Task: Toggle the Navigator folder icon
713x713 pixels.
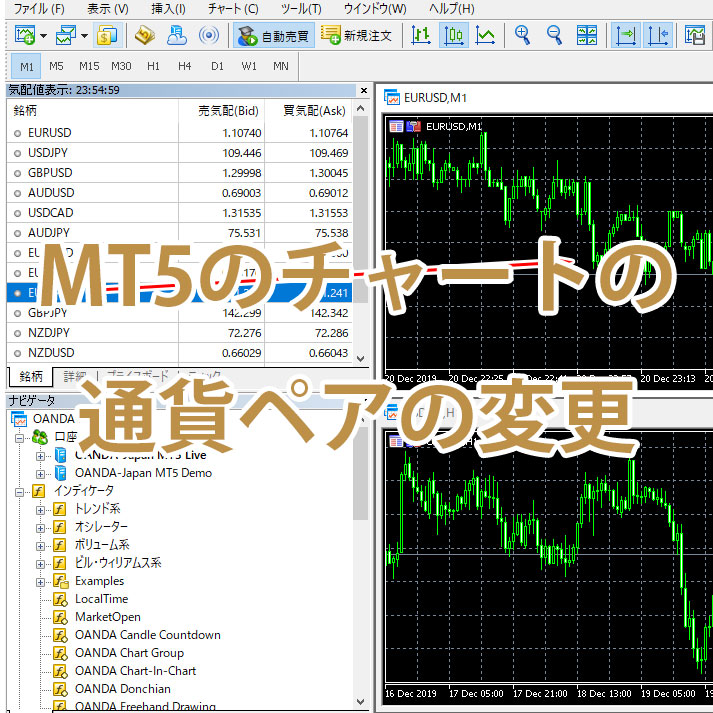Action: click(x=145, y=35)
